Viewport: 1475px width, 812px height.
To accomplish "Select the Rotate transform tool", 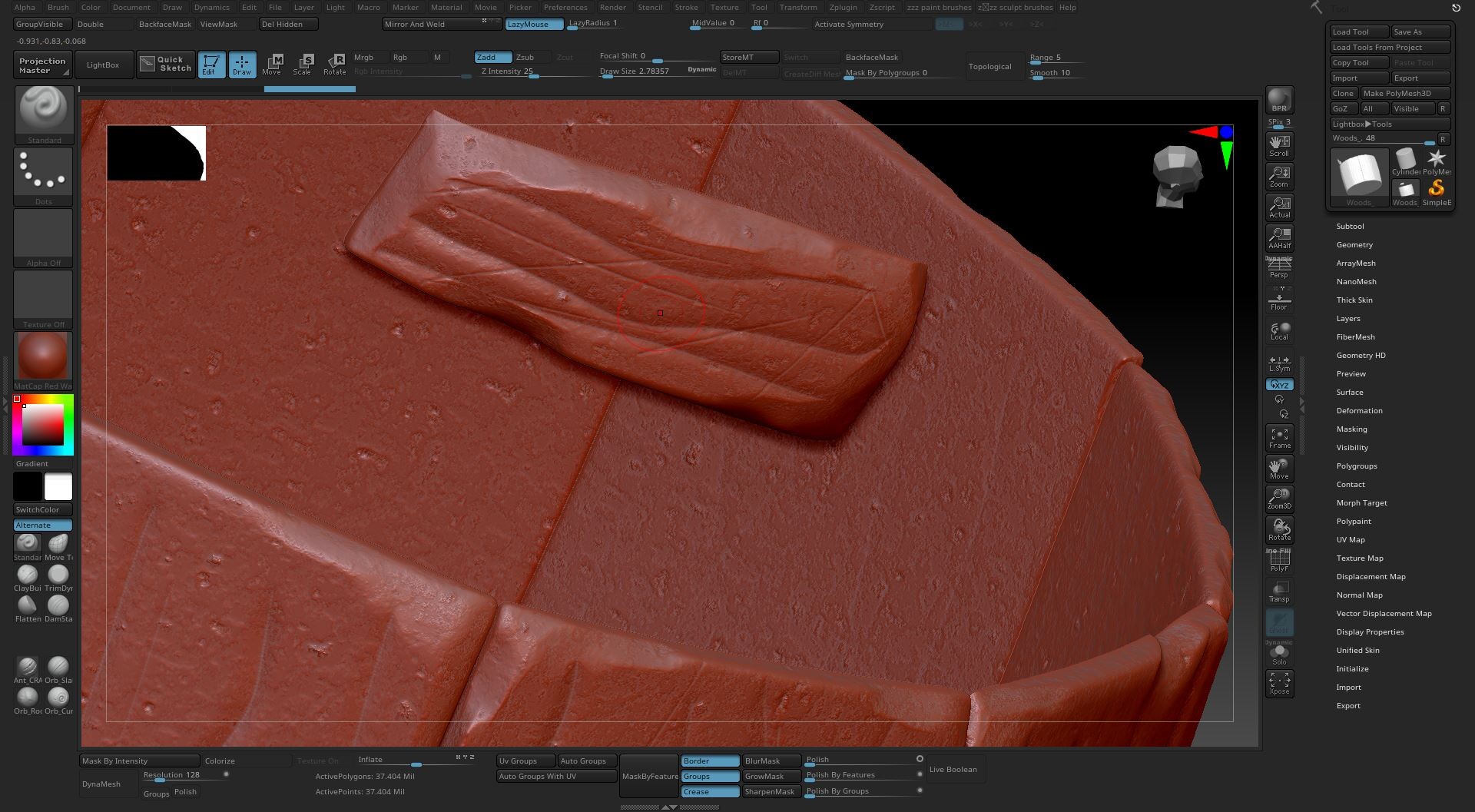I will [x=335, y=65].
